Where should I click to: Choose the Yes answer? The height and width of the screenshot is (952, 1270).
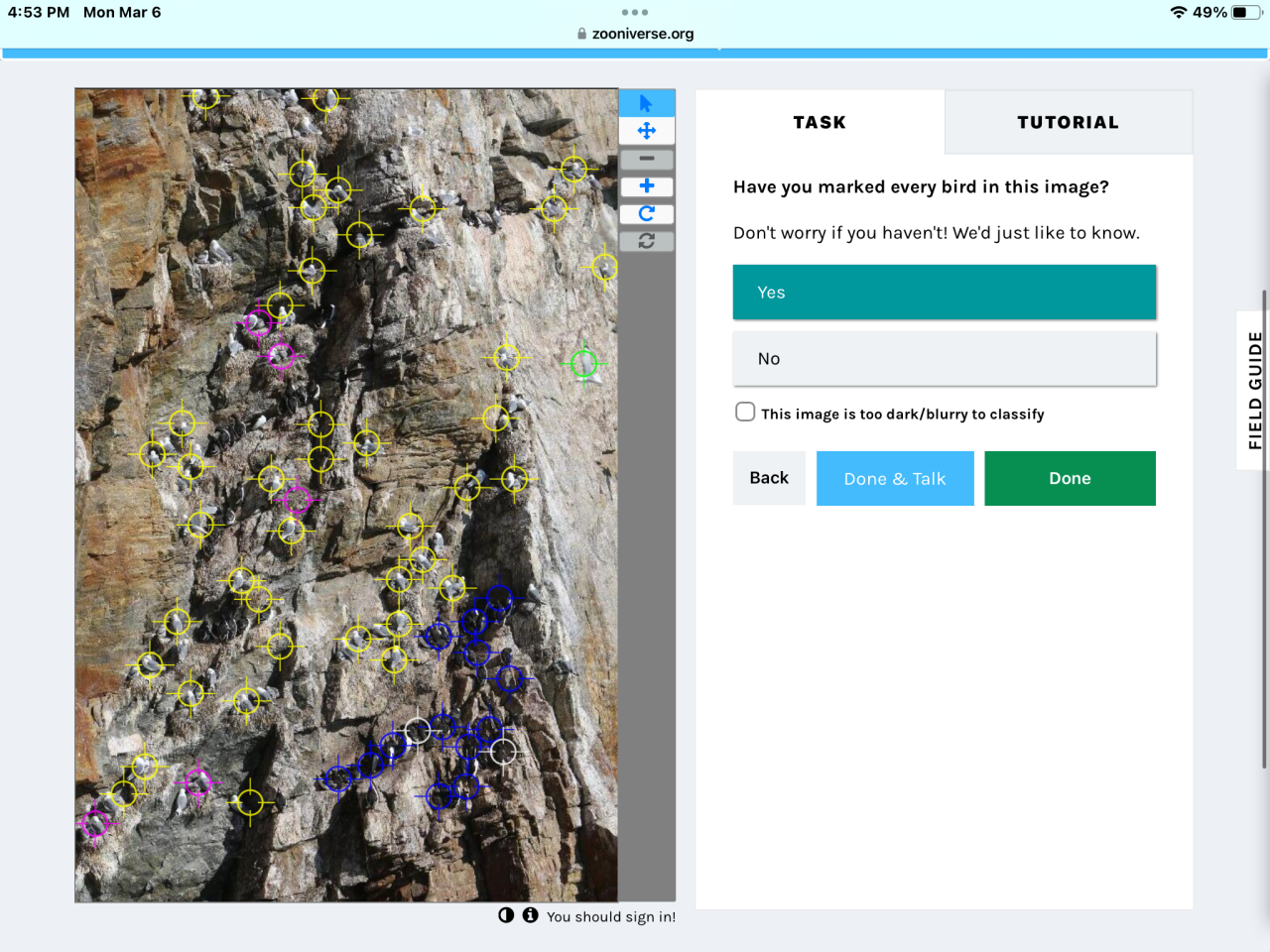click(945, 293)
